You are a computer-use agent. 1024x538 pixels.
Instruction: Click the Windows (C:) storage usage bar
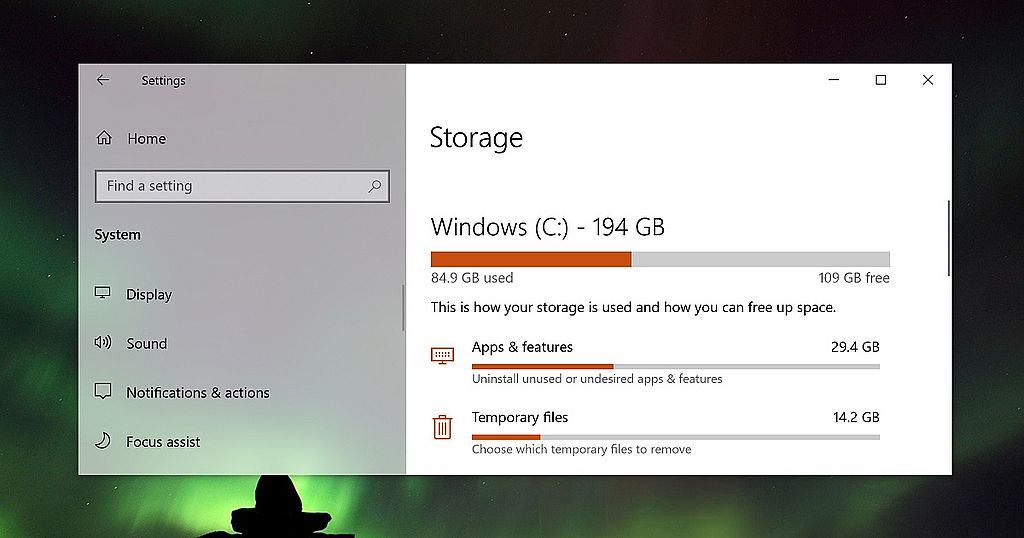(660, 259)
